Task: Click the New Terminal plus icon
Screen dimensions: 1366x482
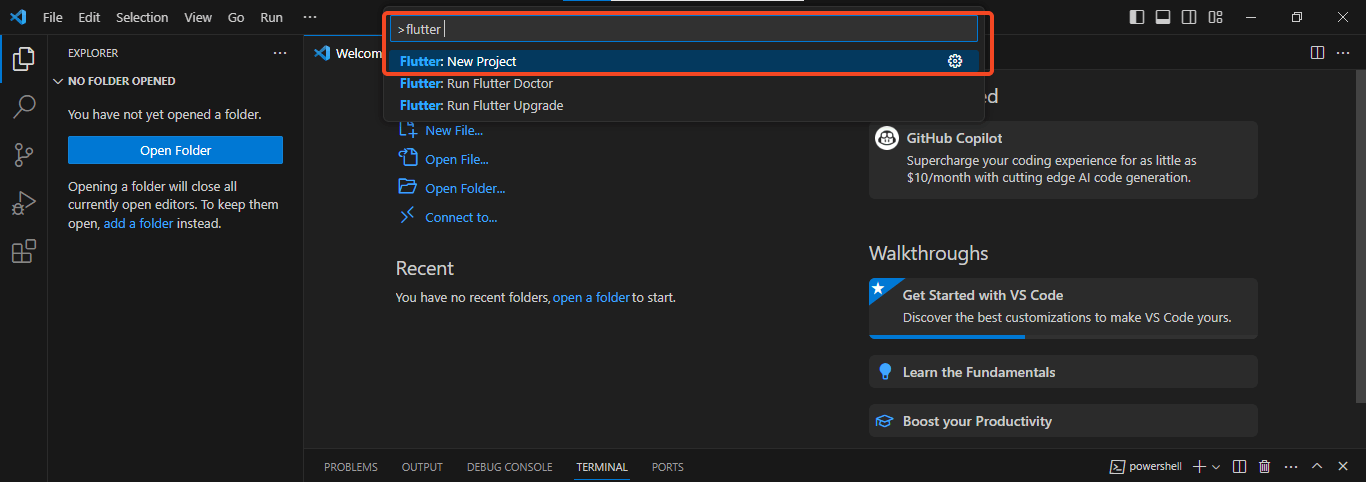Action: click(1200, 467)
